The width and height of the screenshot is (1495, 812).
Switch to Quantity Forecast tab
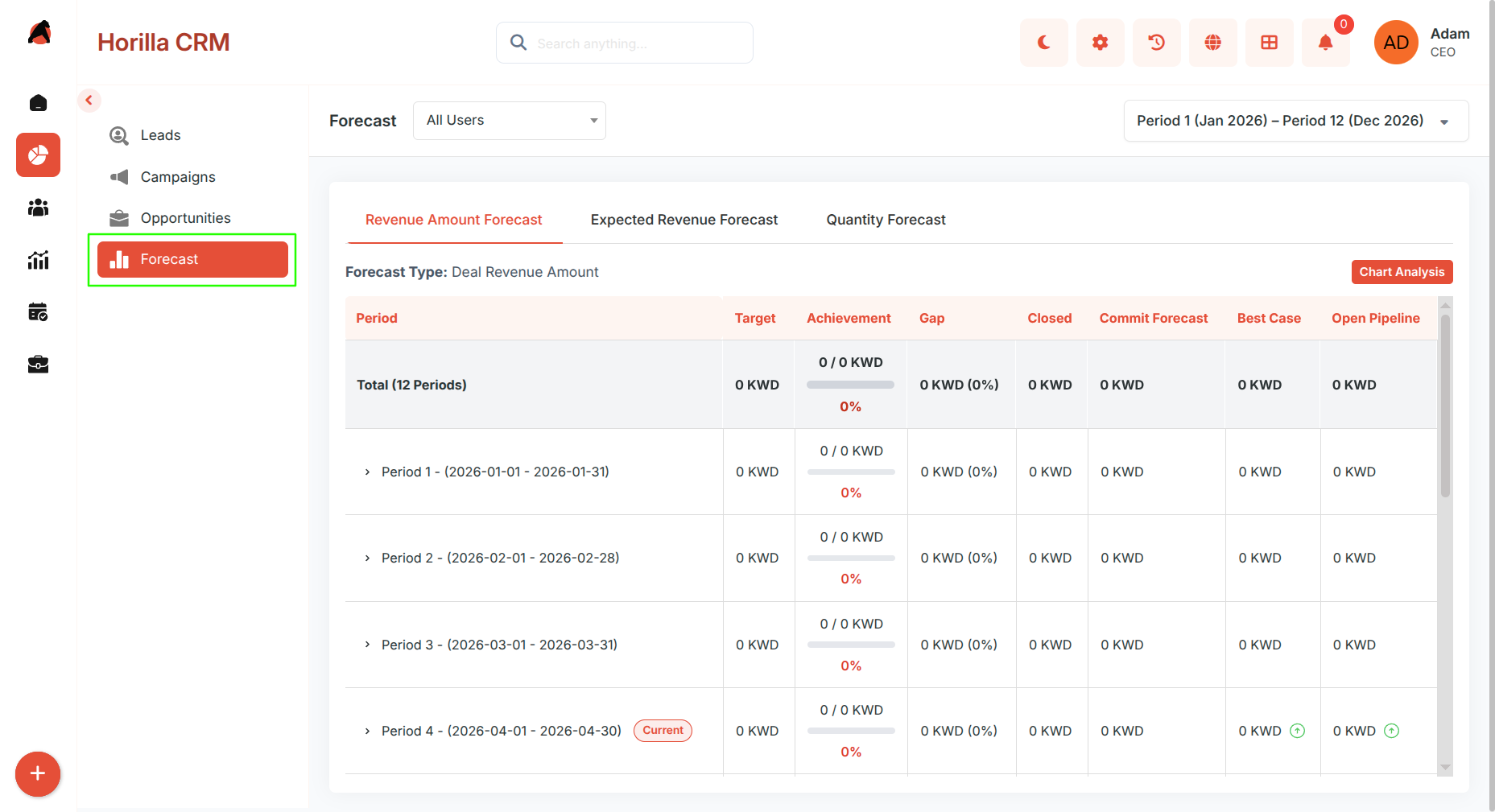pos(886,220)
